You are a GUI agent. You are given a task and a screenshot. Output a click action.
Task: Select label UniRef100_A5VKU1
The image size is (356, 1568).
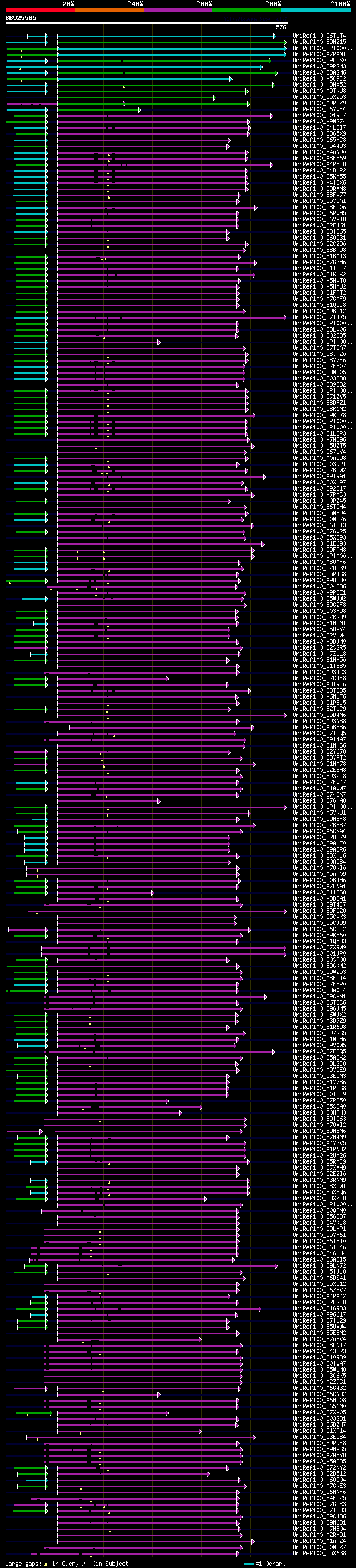tap(319, 813)
